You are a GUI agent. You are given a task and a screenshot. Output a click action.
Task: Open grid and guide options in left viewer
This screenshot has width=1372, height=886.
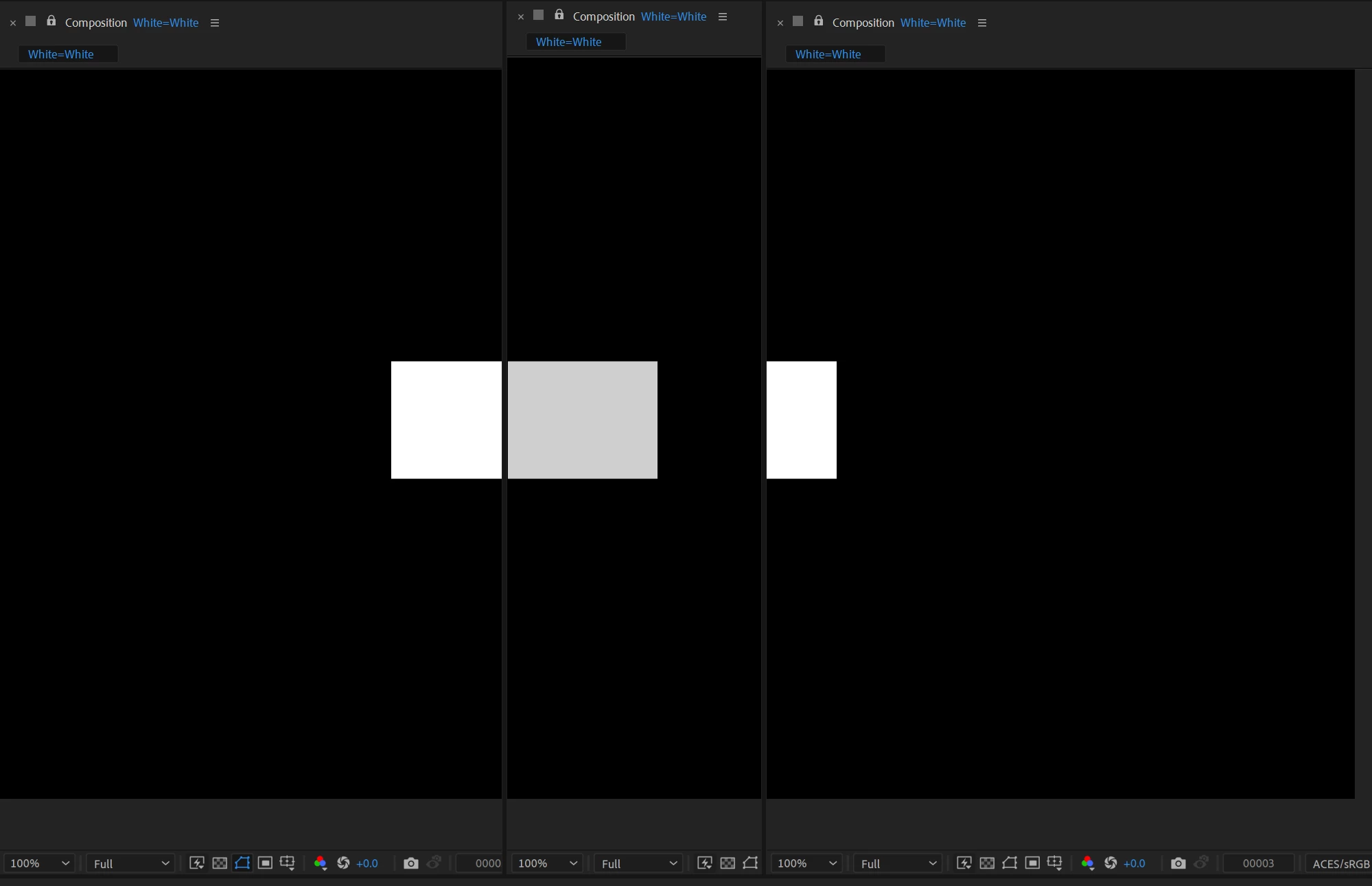click(288, 863)
